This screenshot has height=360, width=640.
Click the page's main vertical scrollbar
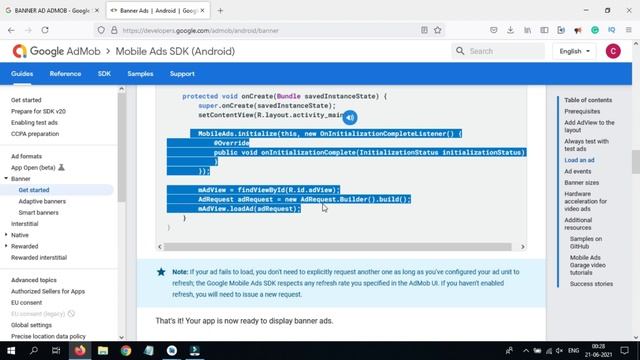click(636, 162)
